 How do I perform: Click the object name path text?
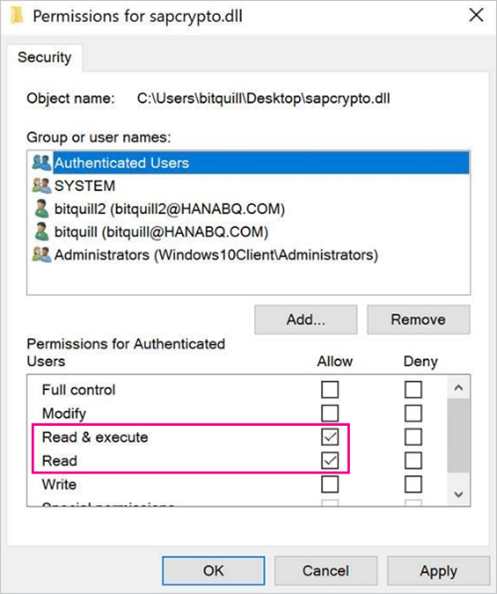pyautogui.click(x=263, y=98)
